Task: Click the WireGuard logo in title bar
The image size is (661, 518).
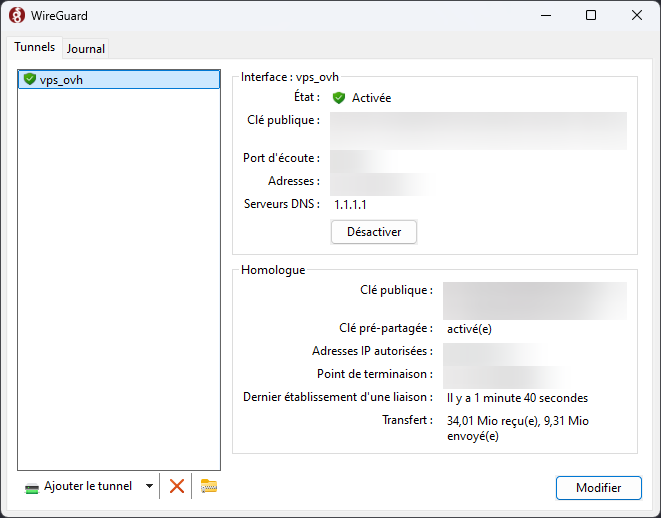Action: click(x=17, y=16)
